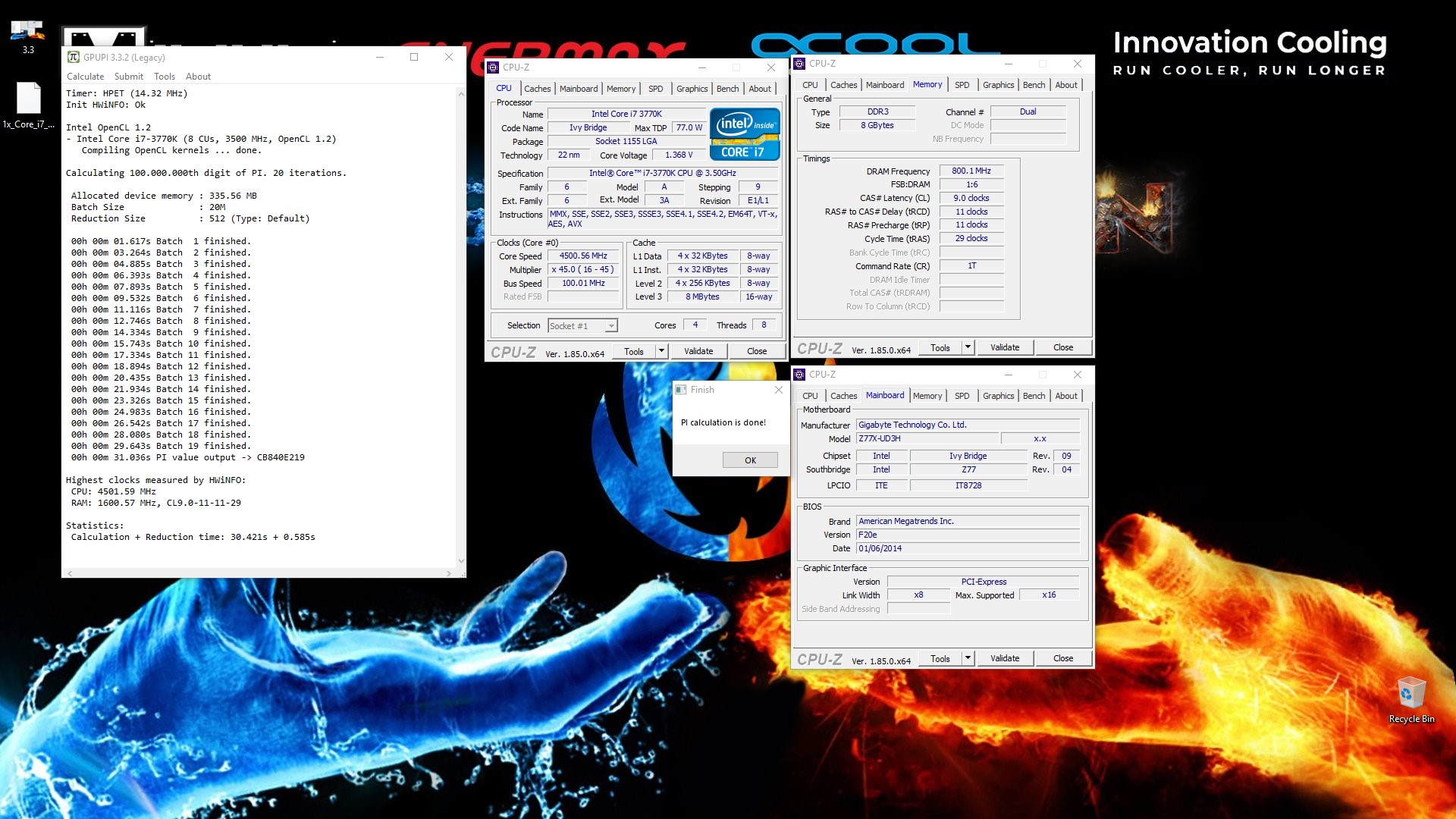This screenshot has width=1456, height=819.
Task: Select Bench tab in Mainboard window
Action: 1034,396
